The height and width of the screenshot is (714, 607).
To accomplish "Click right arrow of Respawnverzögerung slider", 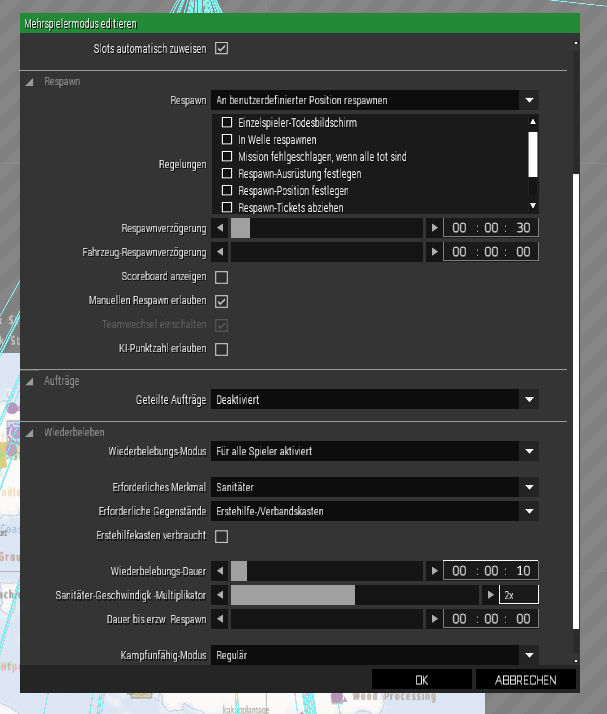I will 434,227.
